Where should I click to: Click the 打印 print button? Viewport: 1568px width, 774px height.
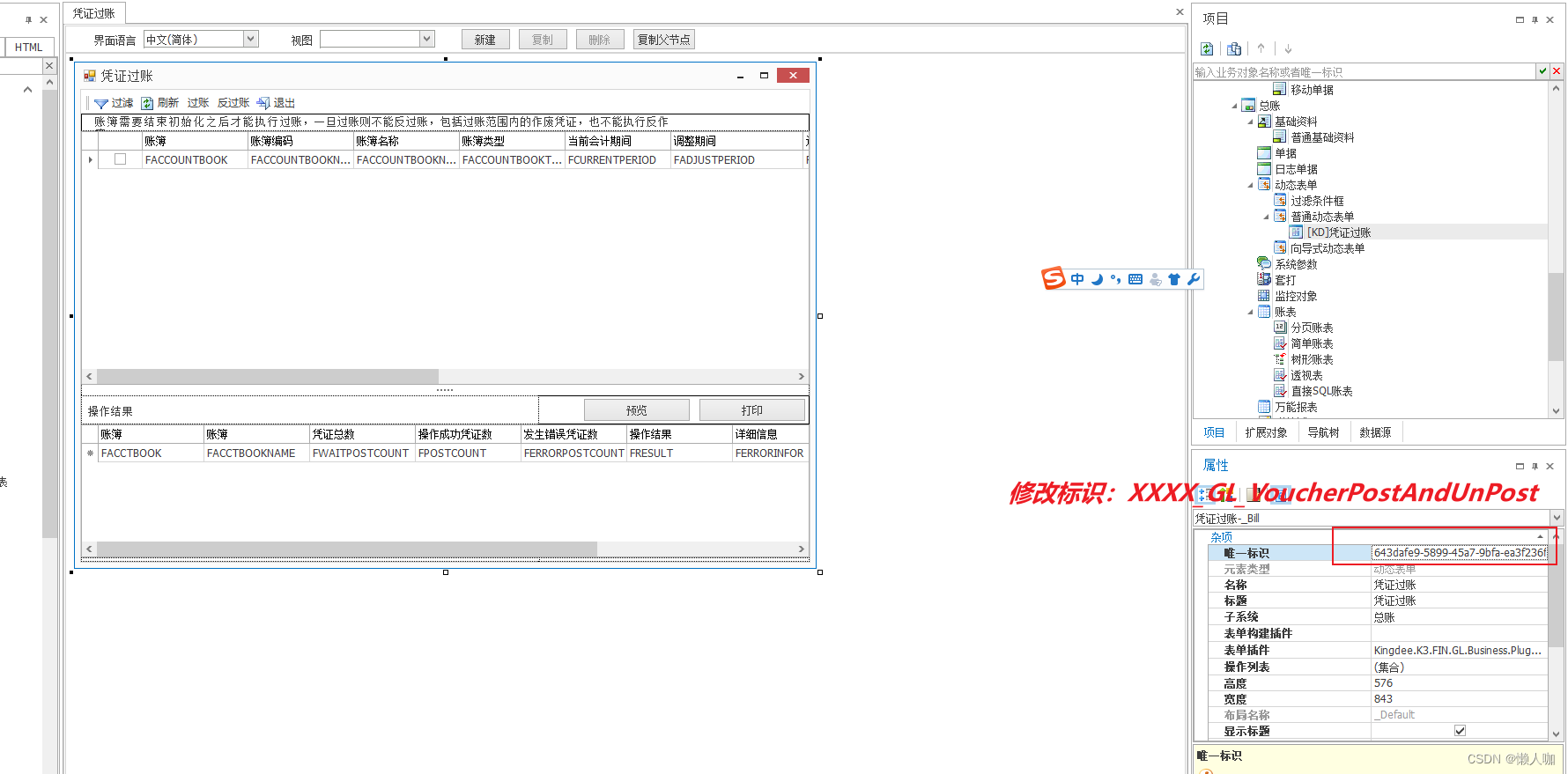pyautogui.click(x=752, y=410)
